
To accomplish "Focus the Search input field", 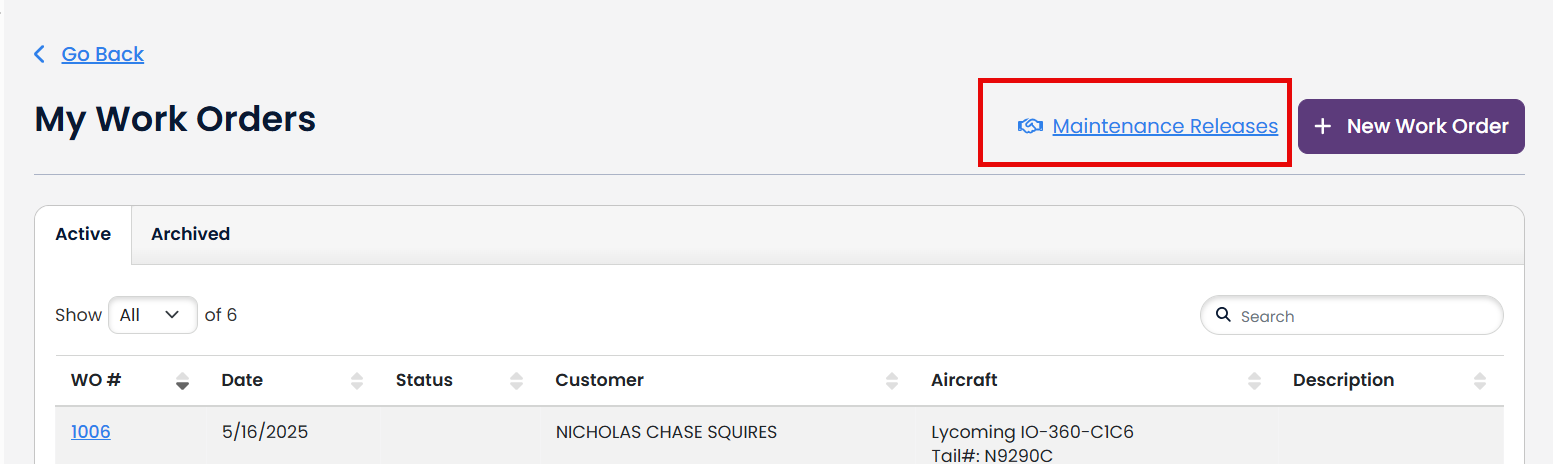I will point(1352,315).
